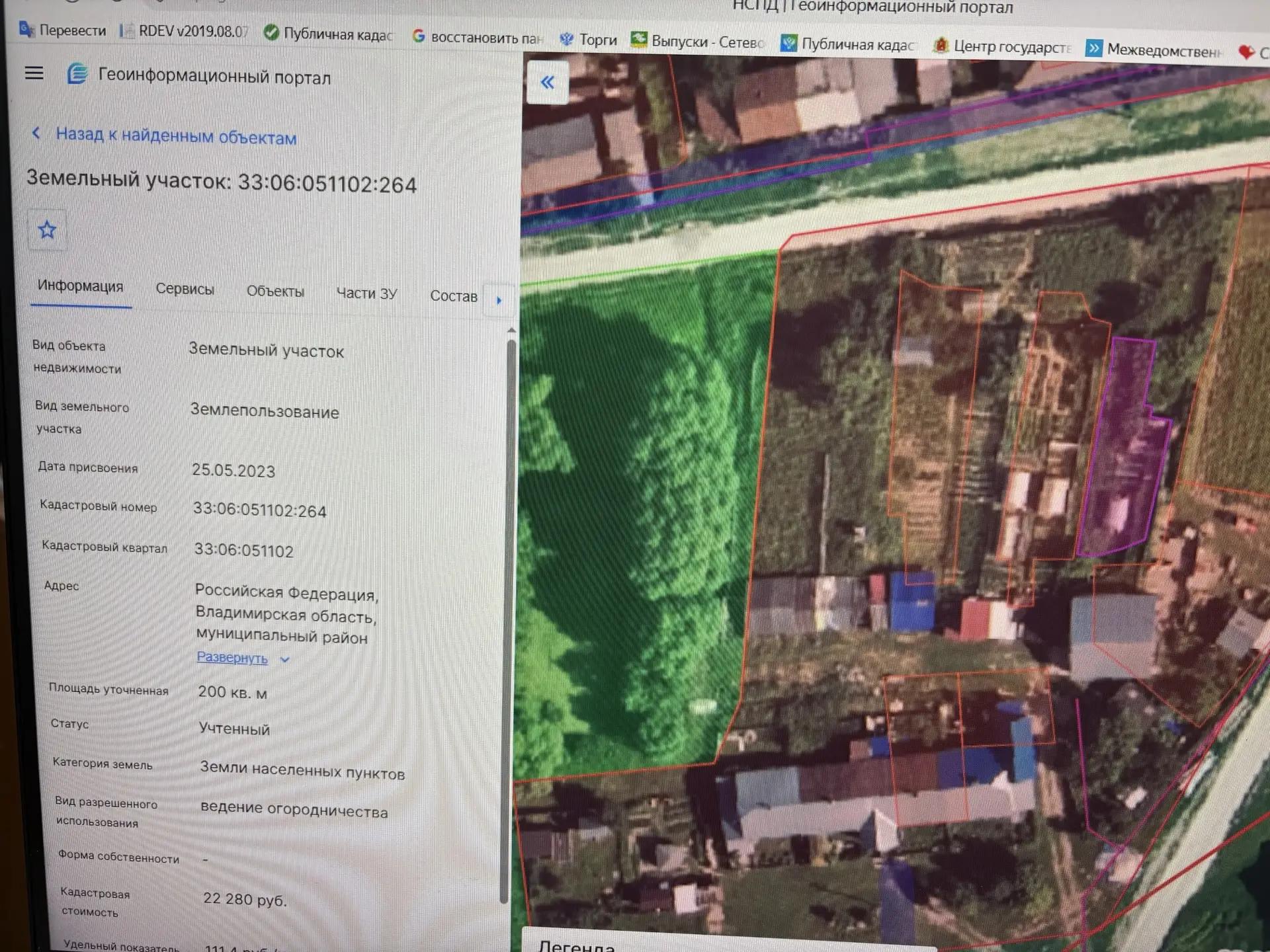The width and height of the screenshot is (1270, 952).
Task: Open the Части ЗУ tab
Action: pyautogui.click(x=366, y=293)
